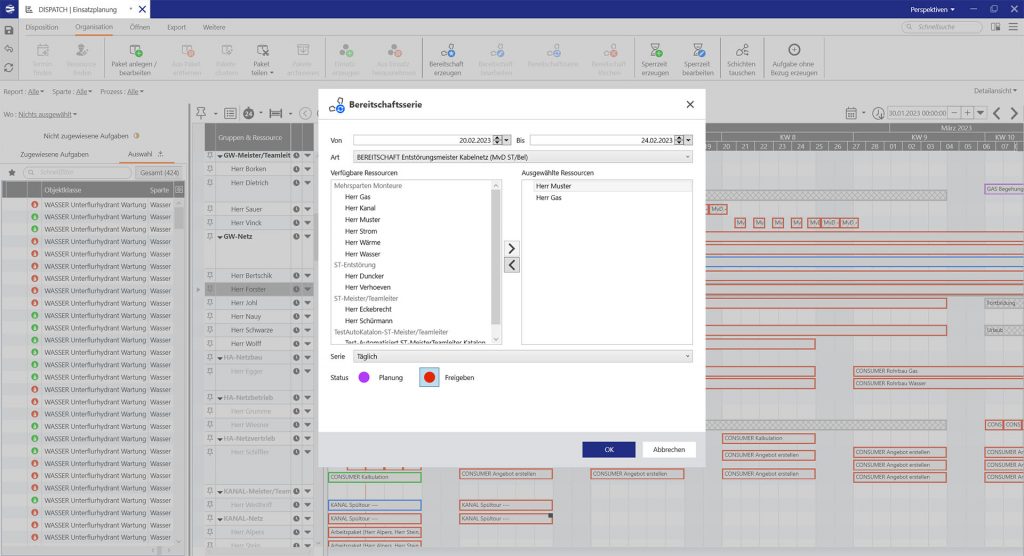
Task: Click the 'Bereitschaft erzeugen' ribbon icon
Action: 448,50
